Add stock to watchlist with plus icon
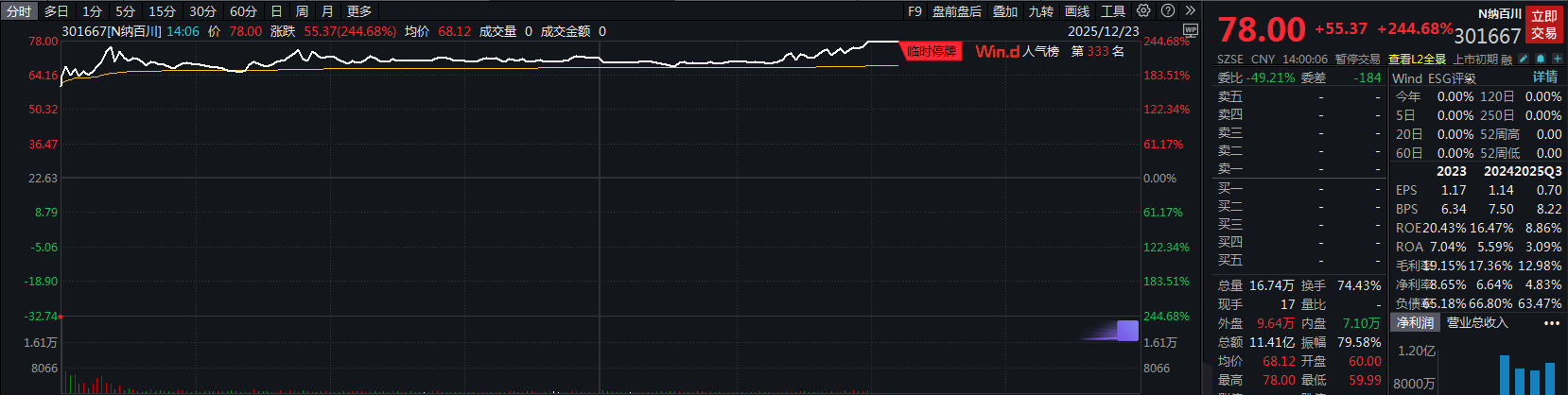 1557,59
